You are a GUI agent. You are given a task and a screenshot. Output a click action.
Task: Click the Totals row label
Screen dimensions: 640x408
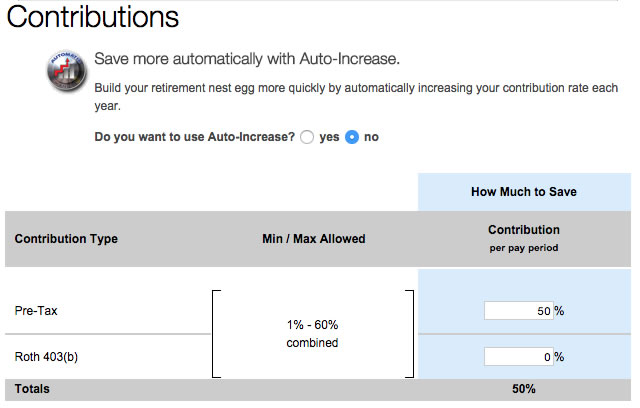(x=31, y=389)
